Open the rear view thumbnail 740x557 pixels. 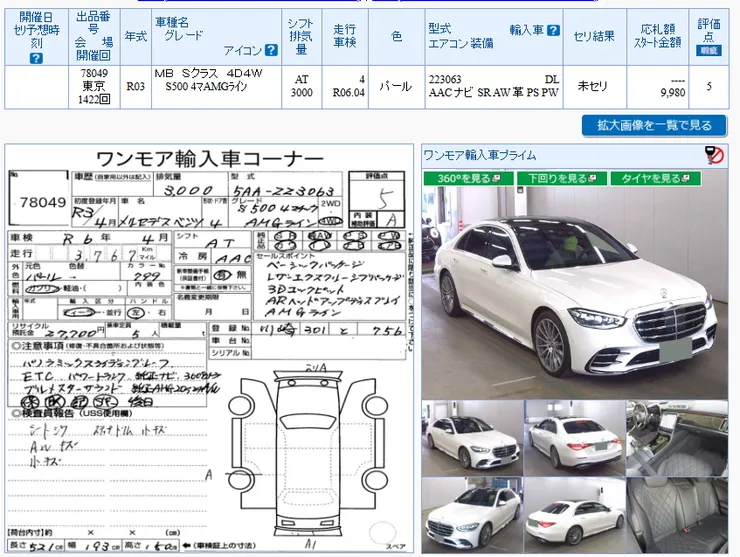[574, 439]
